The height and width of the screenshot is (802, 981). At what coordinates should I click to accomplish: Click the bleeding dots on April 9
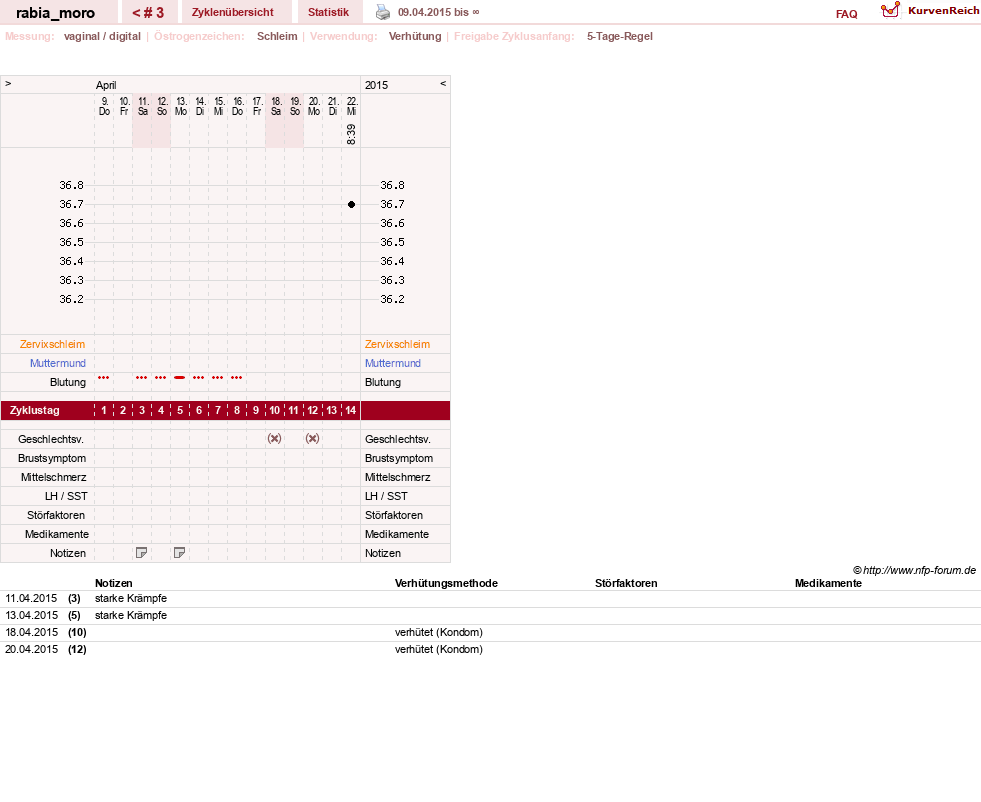tap(104, 378)
